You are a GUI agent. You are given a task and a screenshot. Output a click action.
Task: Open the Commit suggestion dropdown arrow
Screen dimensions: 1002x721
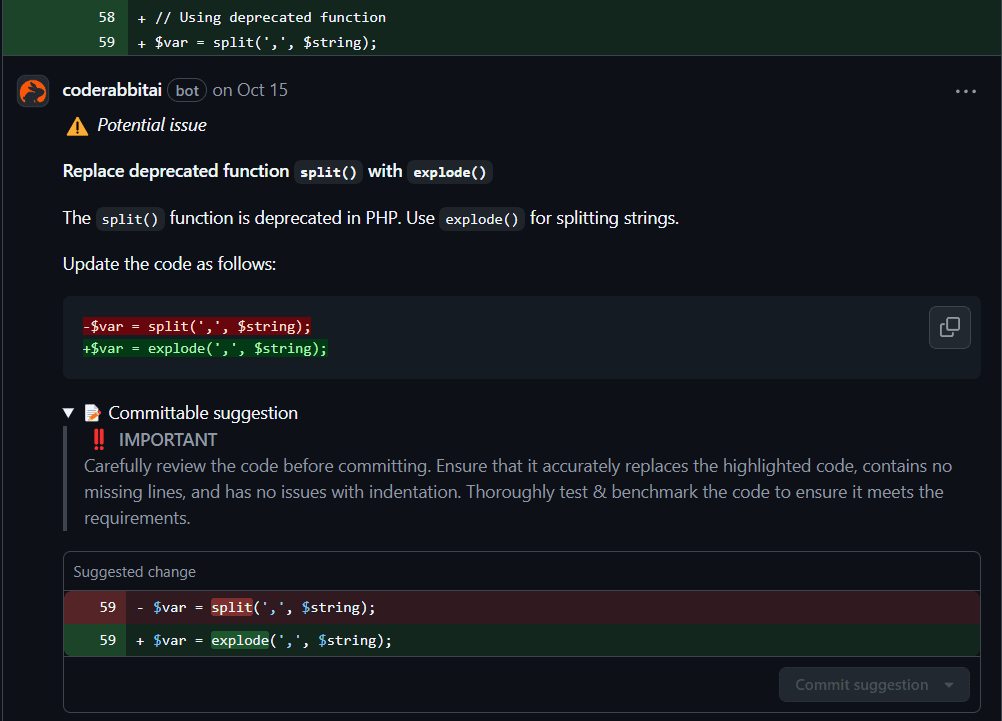coord(949,685)
